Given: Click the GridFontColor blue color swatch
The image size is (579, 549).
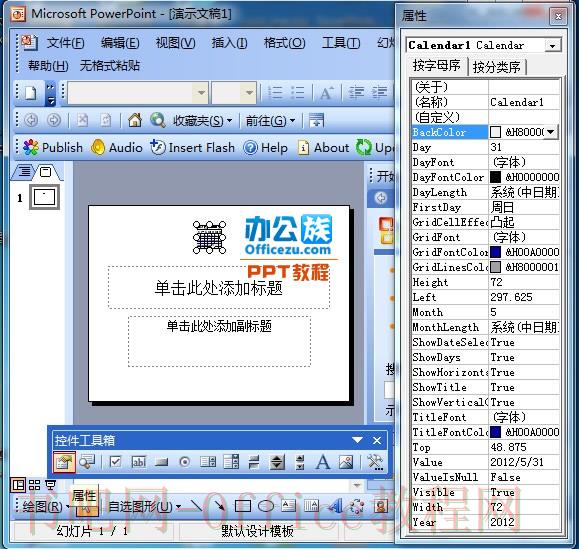Looking at the screenshot, I should coord(495,252).
